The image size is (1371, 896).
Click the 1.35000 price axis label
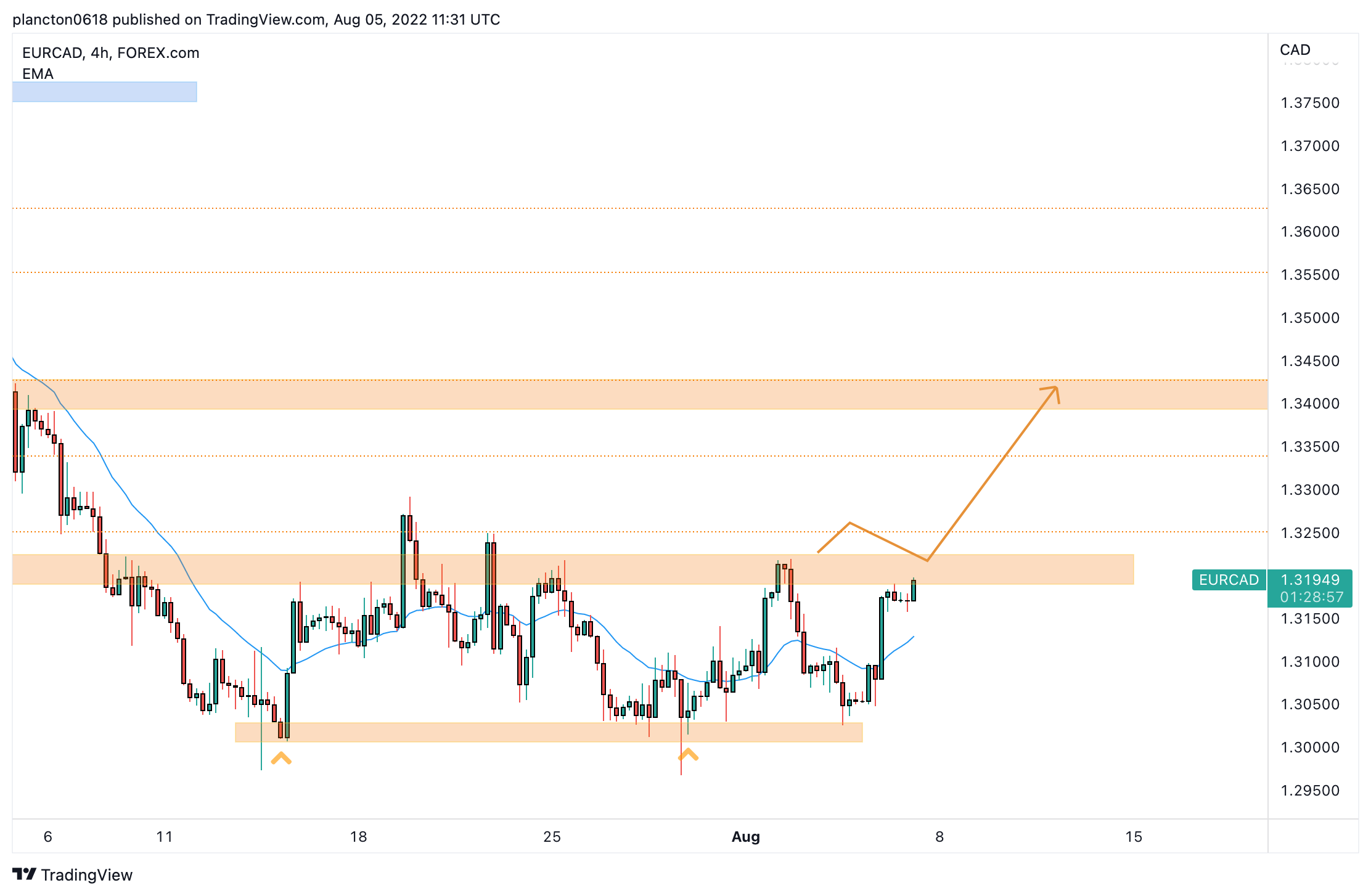point(1310,318)
